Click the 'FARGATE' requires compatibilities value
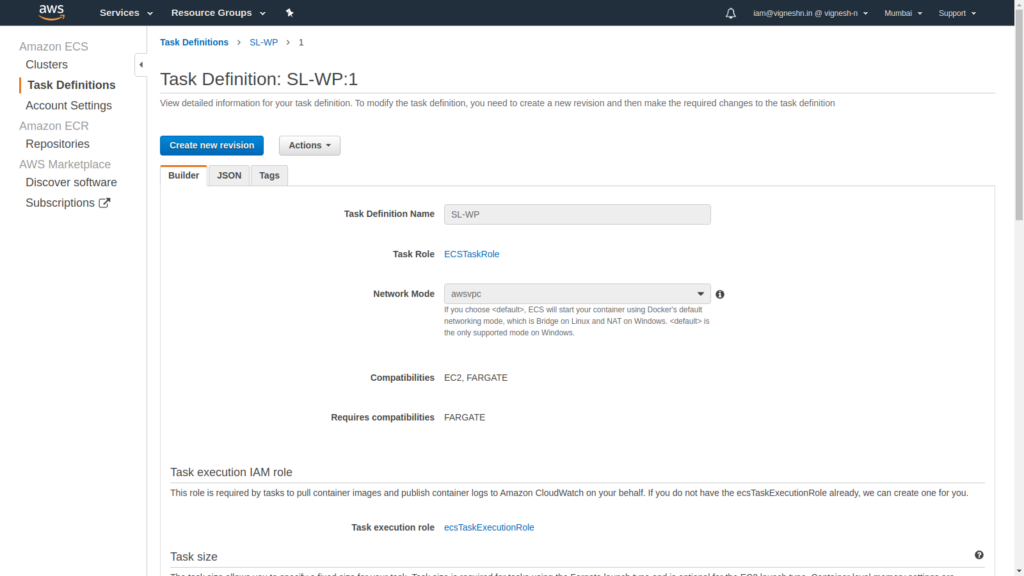The width and height of the screenshot is (1024, 576). (x=464, y=417)
